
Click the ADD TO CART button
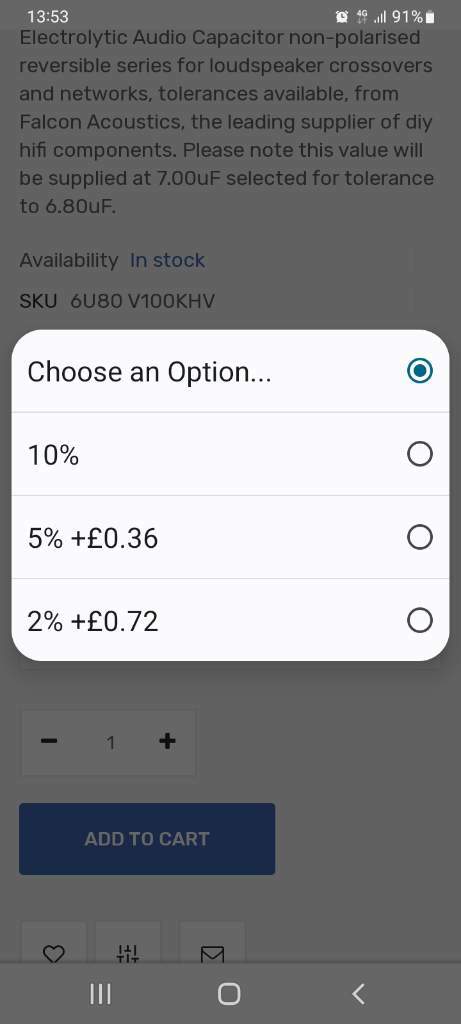[x=147, y=839]
